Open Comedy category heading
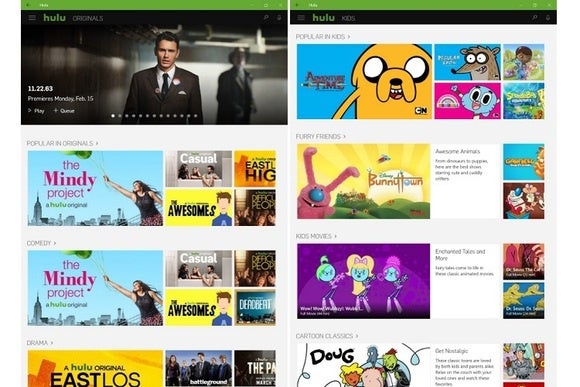The image size is (580, 387). click(41, 243)
